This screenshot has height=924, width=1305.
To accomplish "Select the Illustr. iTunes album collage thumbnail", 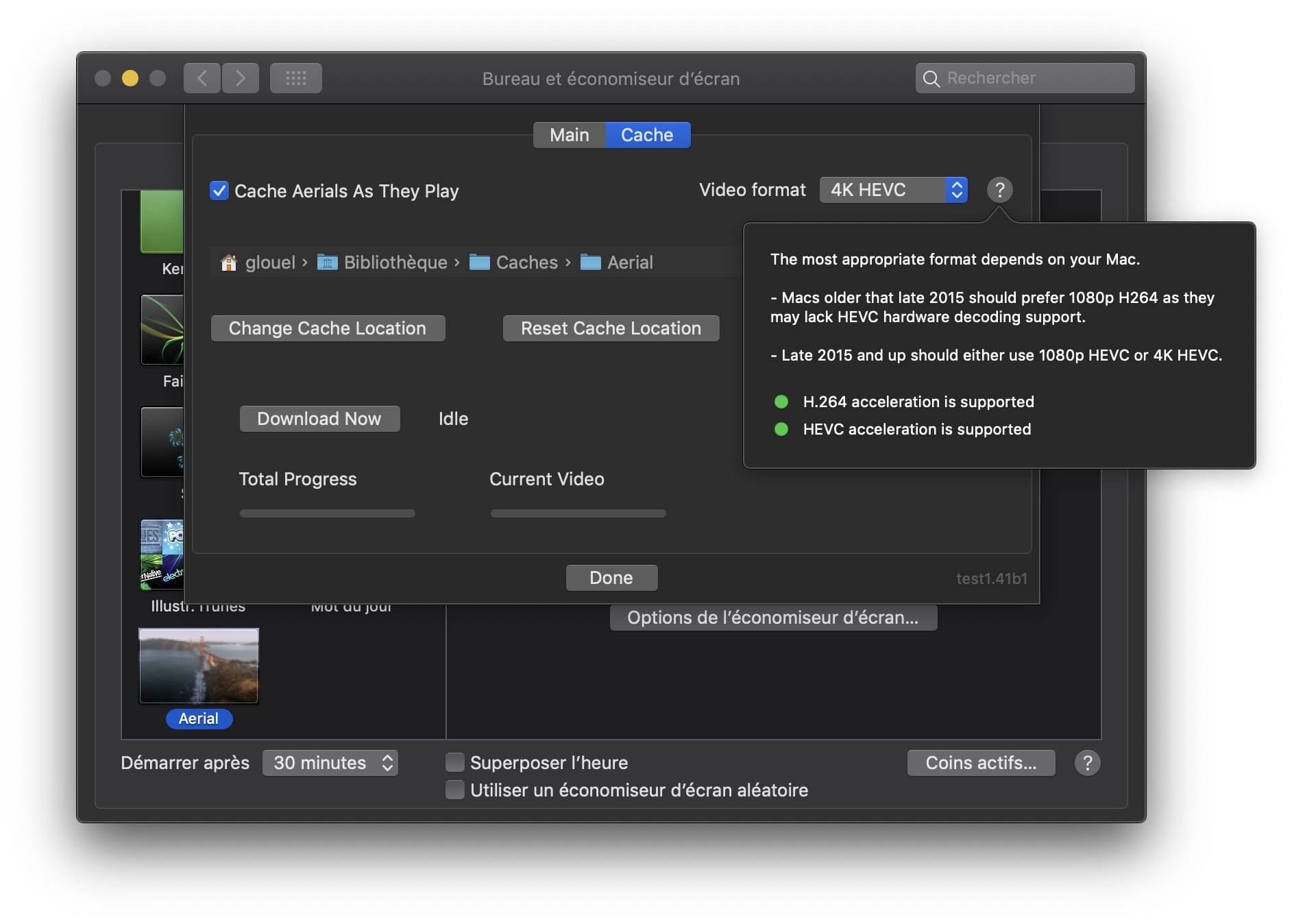I will 162,555.
